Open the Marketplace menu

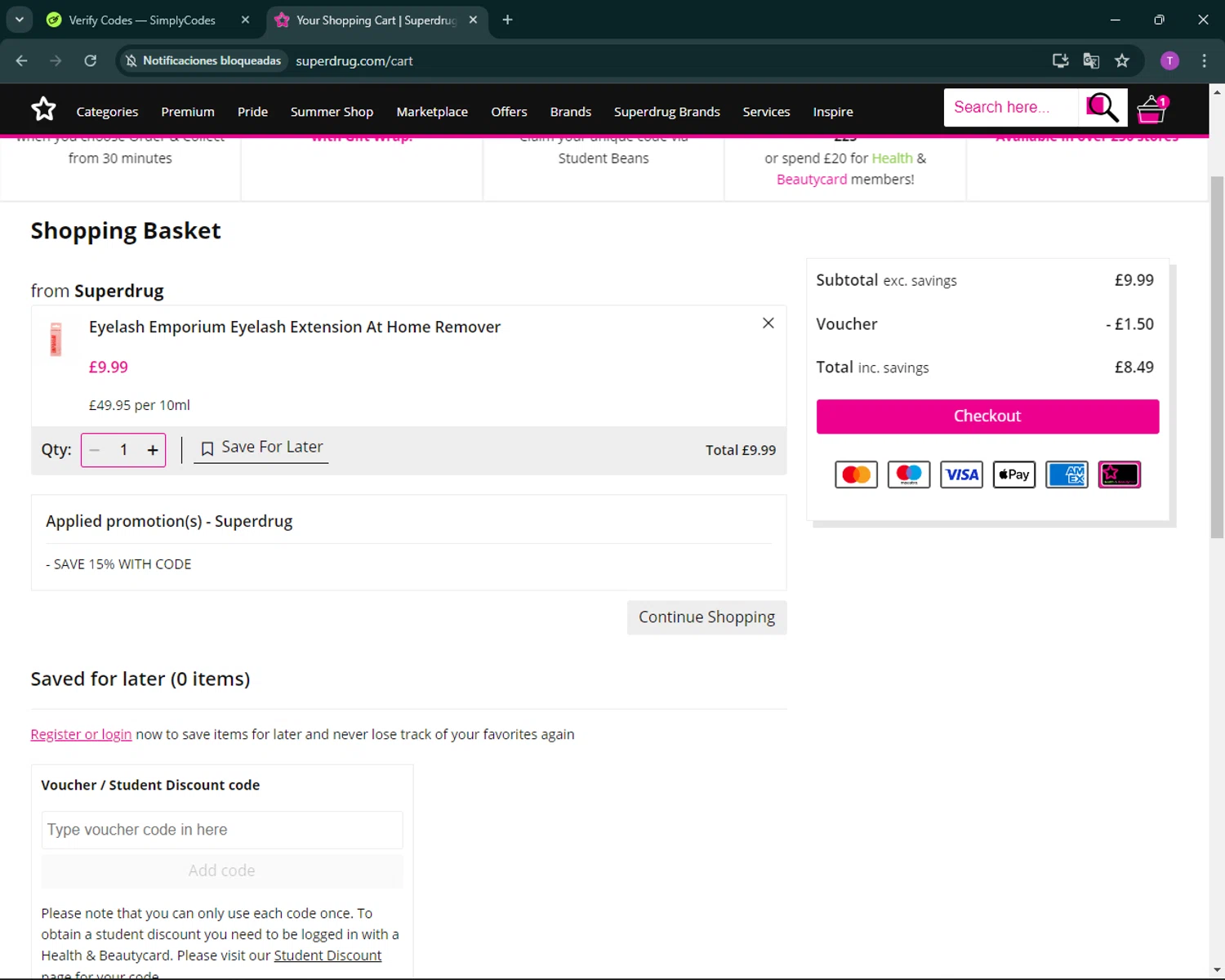point(432,112)
